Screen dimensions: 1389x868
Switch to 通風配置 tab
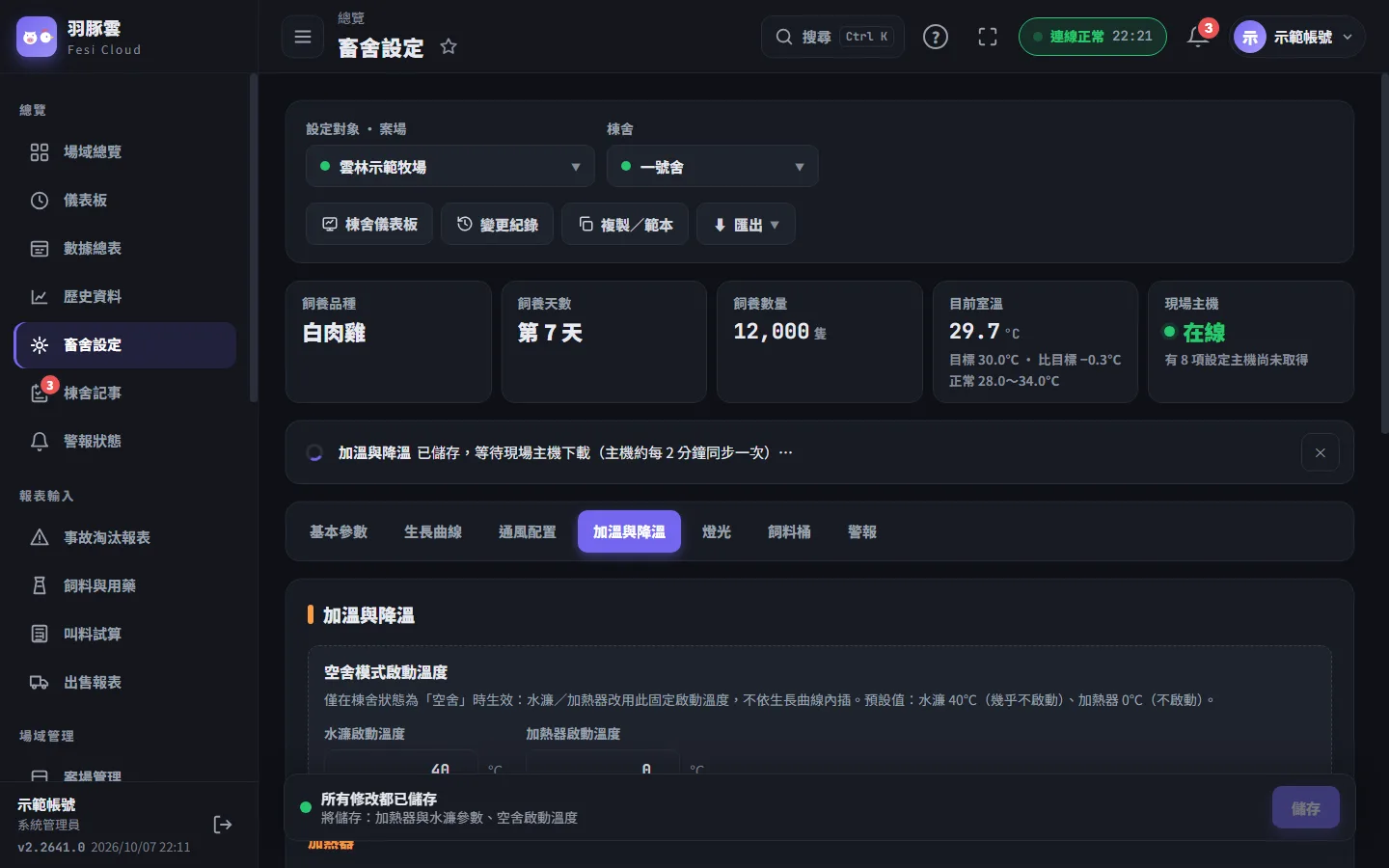528,532
